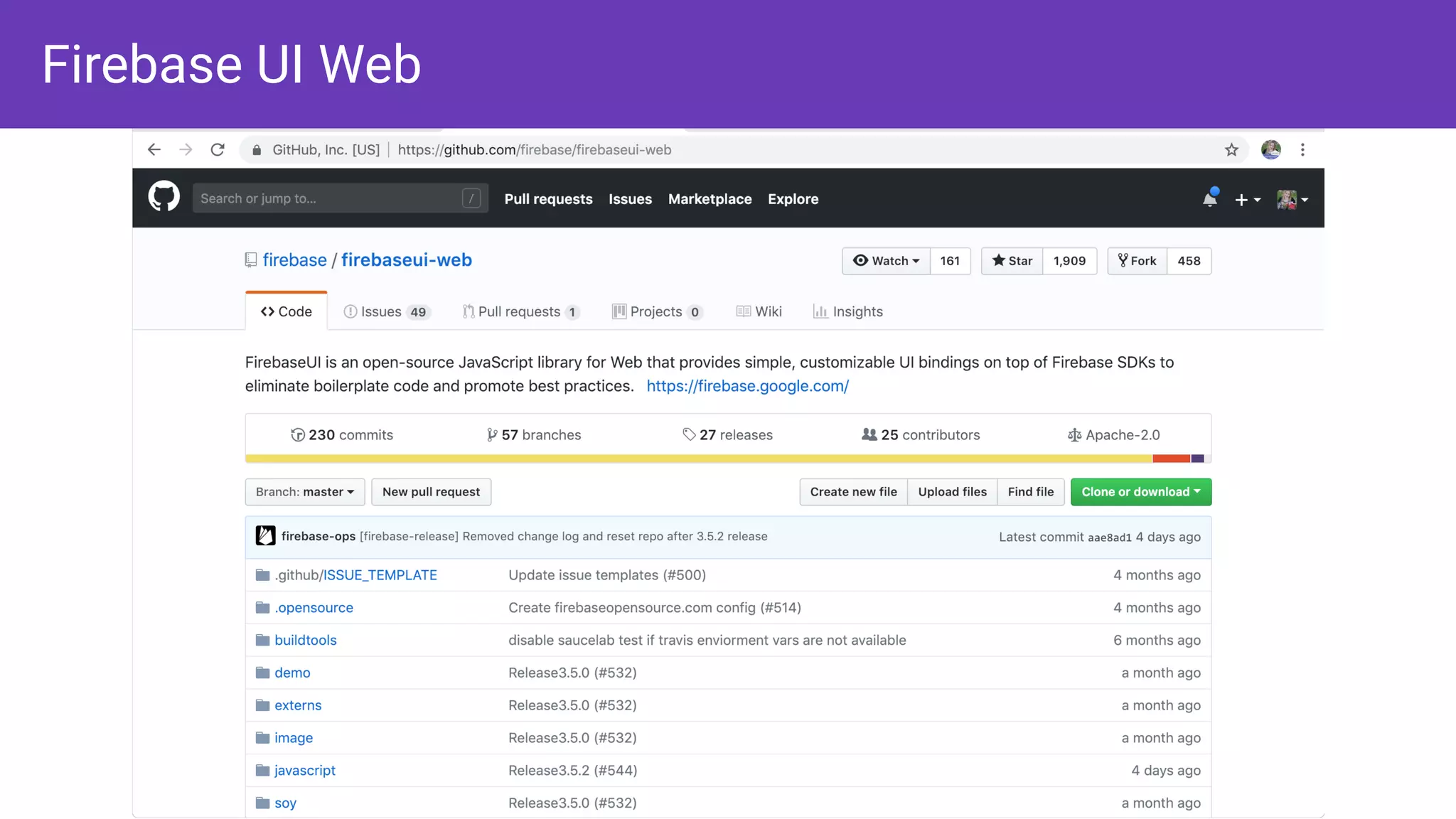Click the red language bar segment
The width and height of the screenshot is (1456, 819).
coord(1171,459)
